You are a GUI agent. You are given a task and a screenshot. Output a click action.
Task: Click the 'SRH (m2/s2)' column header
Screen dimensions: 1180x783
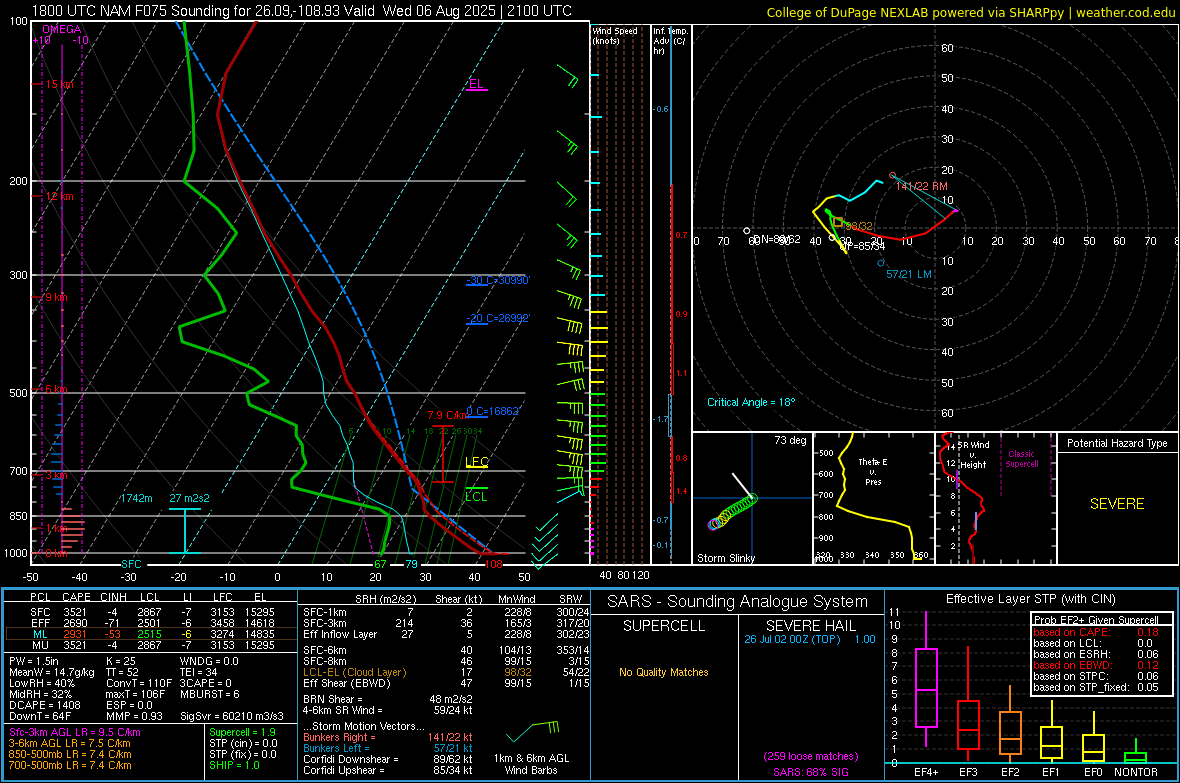click(387, 599)
